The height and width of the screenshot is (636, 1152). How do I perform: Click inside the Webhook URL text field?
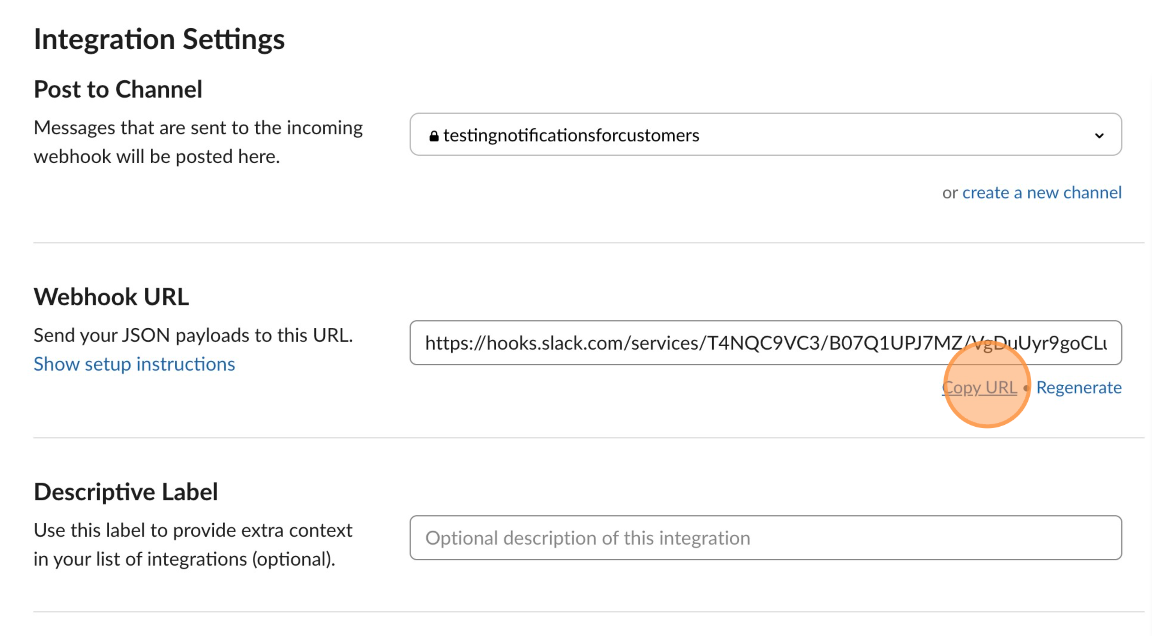(766, 343)
